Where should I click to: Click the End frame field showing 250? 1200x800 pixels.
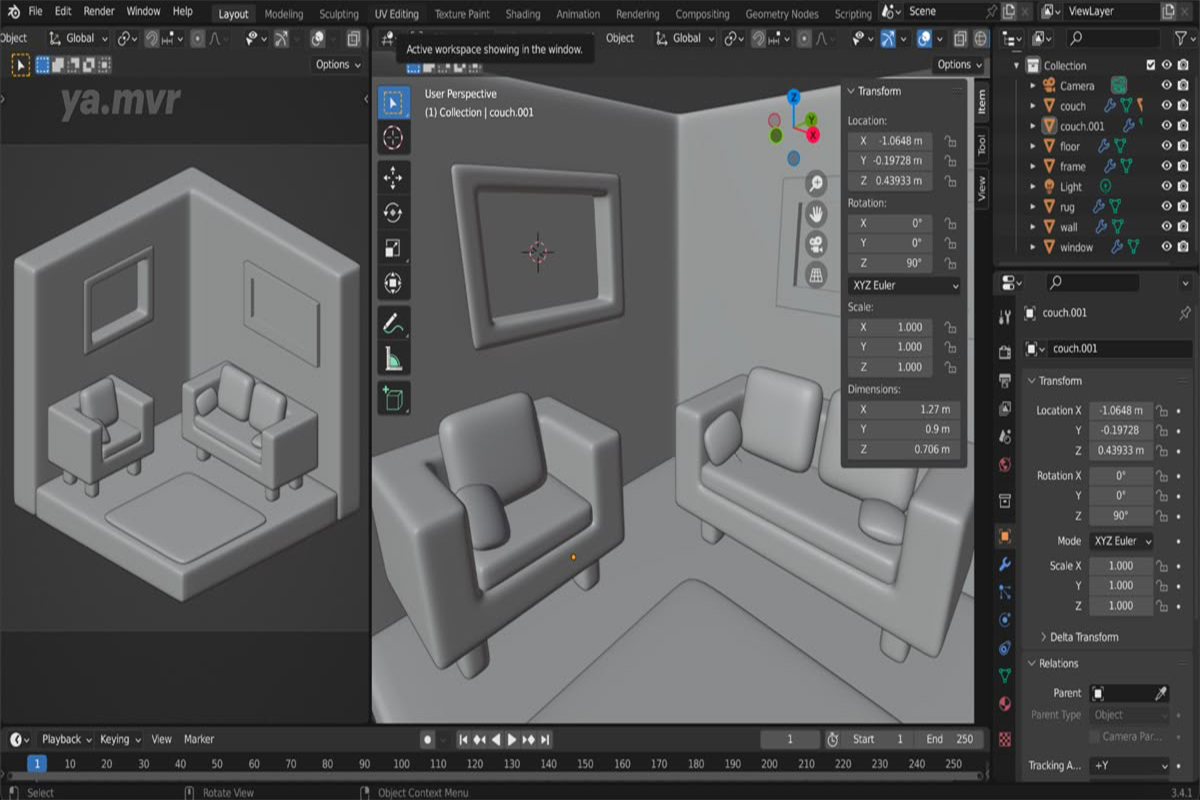coord(949,739)
